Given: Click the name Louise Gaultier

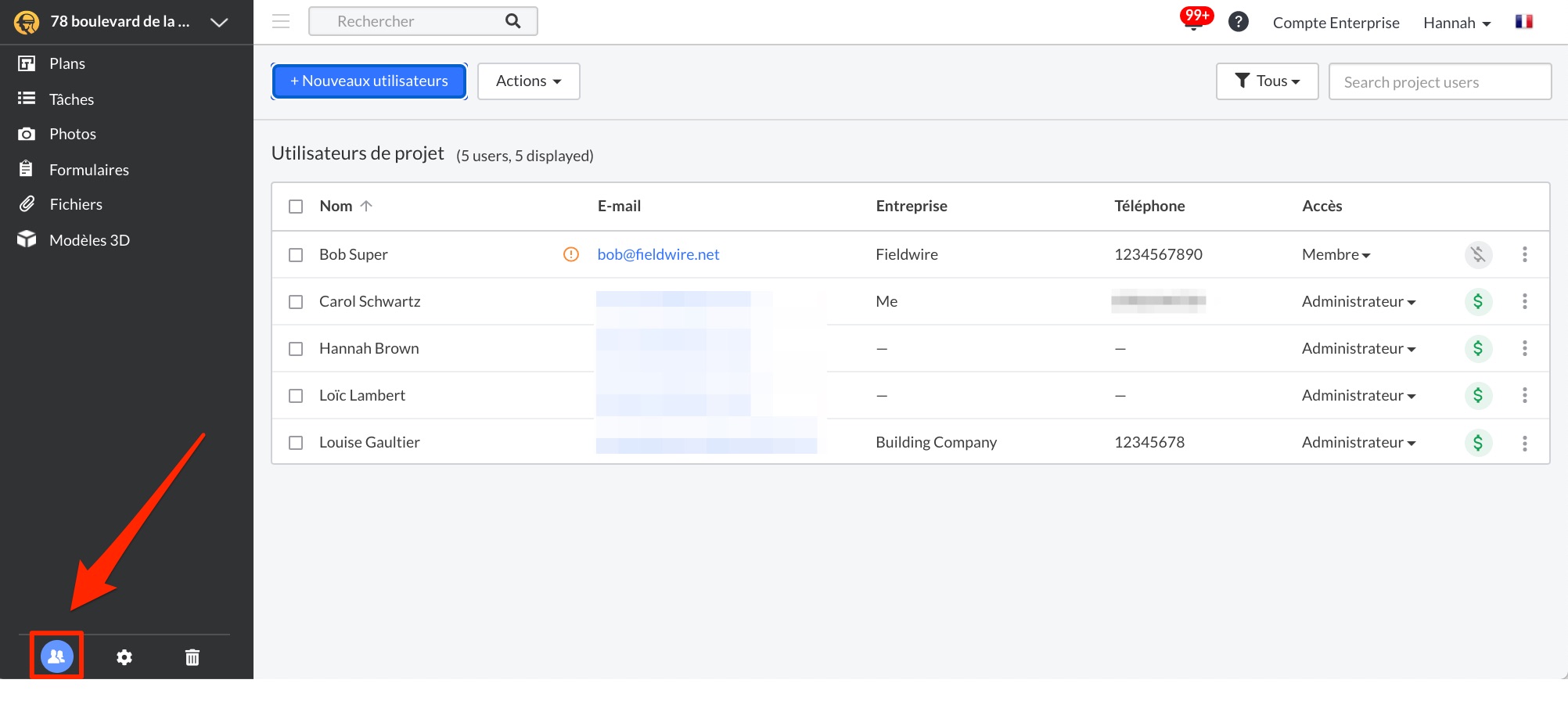Looking at the screenshot, I should click(x=369, y=442).
